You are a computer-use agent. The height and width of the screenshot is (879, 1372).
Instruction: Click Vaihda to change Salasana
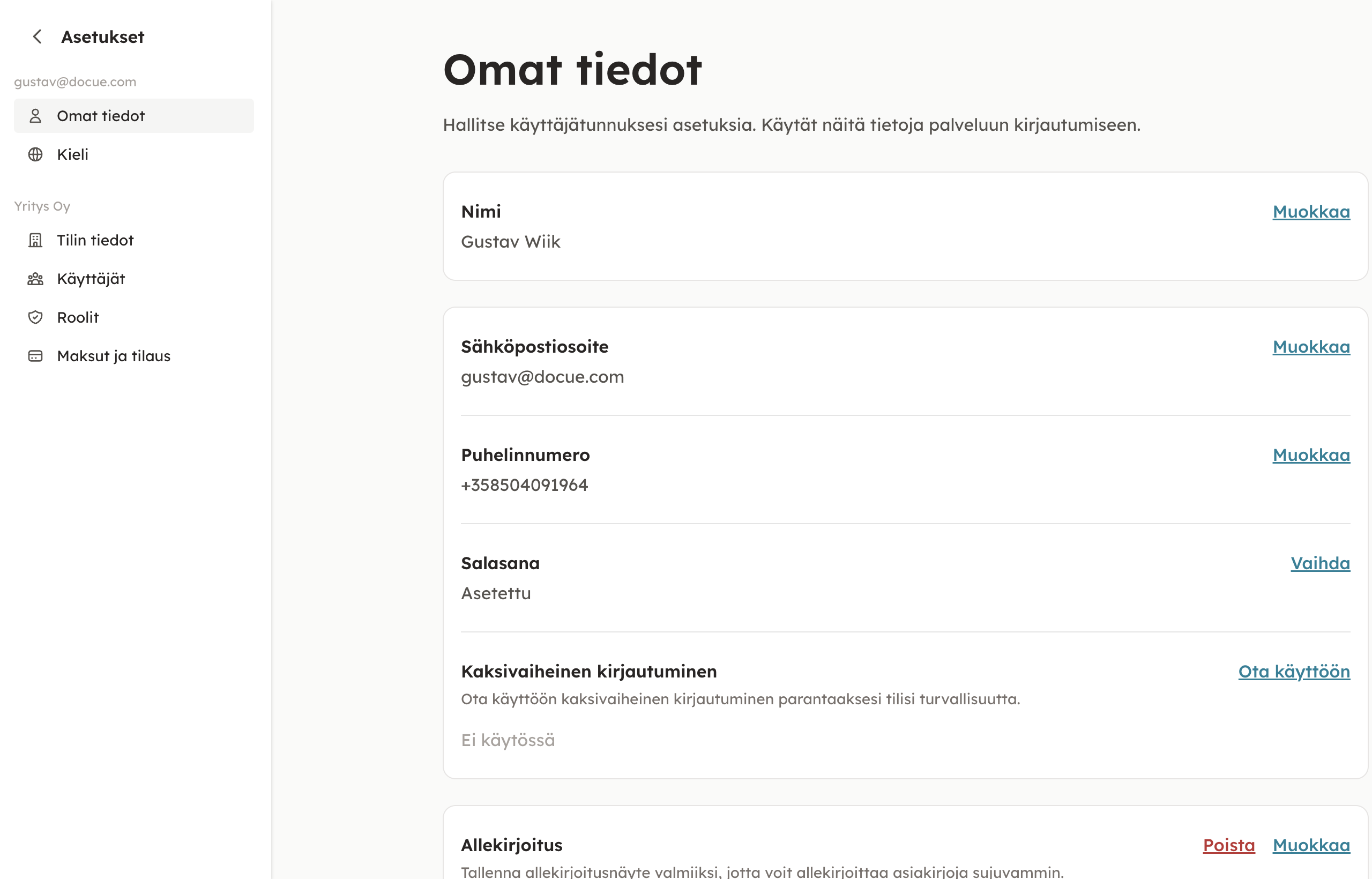click(1320, 563)
